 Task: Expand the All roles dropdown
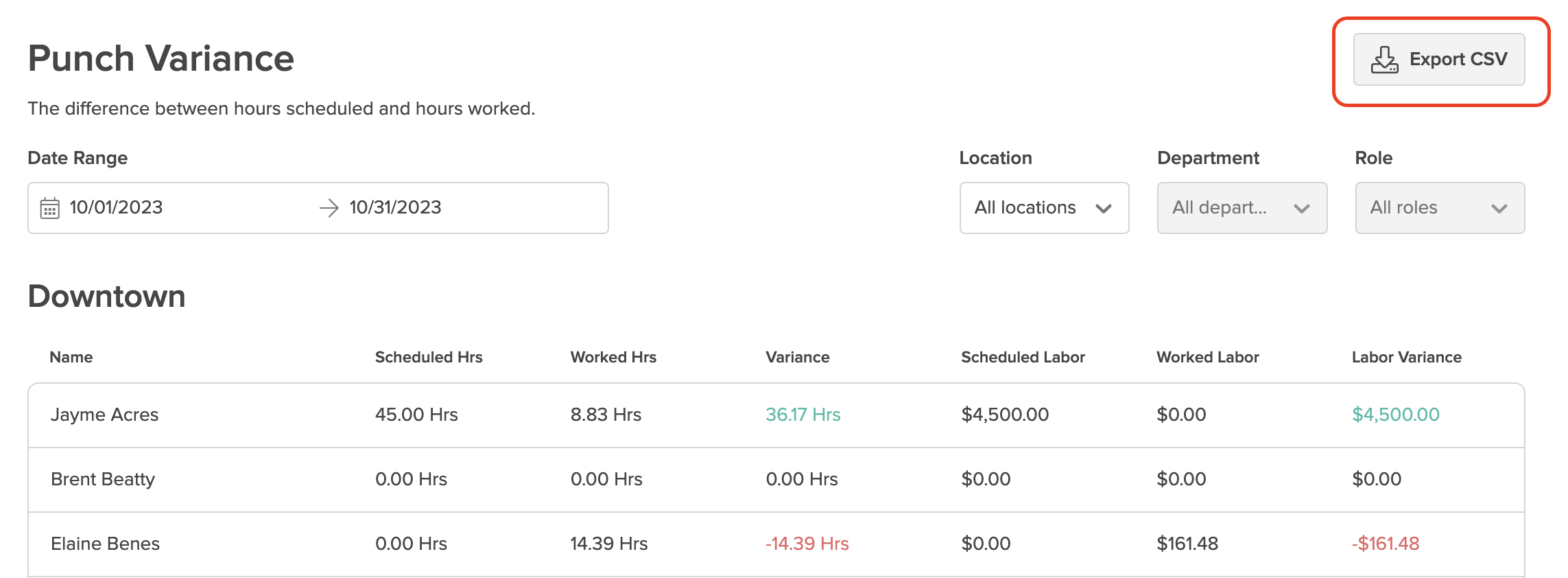coord(1439,208)
